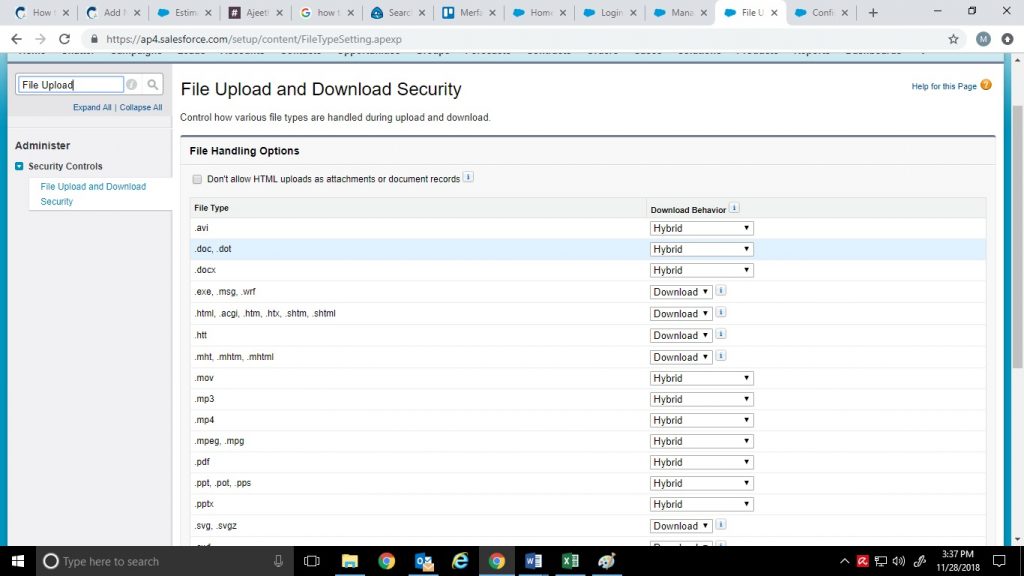Open the Download Behavior dropdown for .avi files

pyautogui.click(x=700, y=227)
